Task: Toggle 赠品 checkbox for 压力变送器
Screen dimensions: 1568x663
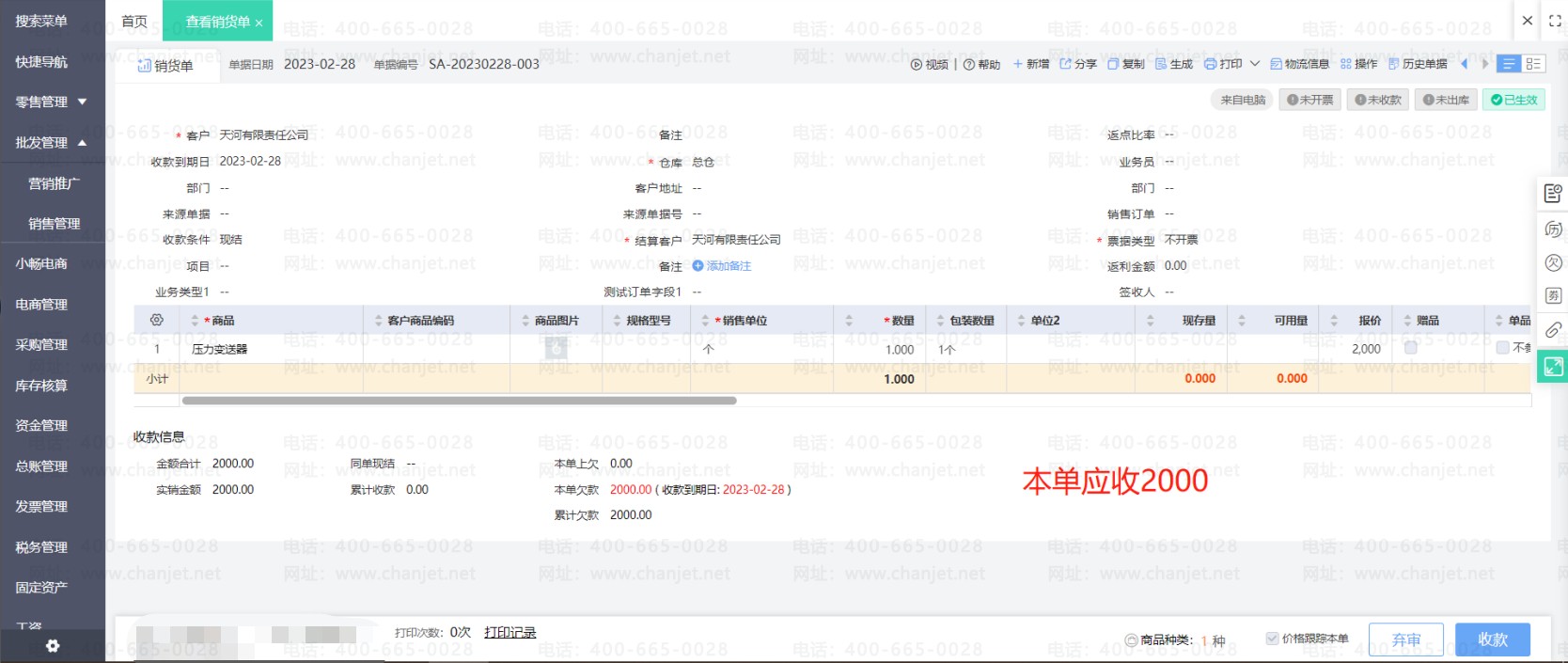Action: point(1411,348)
